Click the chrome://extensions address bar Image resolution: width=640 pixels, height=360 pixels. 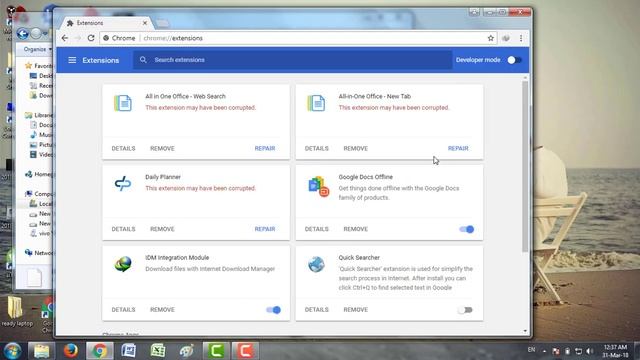(298, 38)
